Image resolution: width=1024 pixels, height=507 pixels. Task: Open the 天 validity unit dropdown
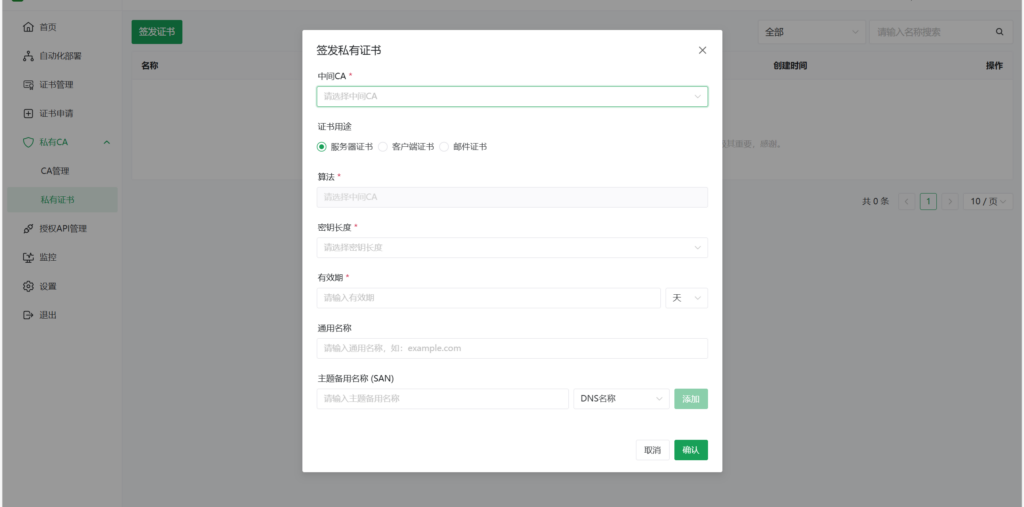pos(686,298)
